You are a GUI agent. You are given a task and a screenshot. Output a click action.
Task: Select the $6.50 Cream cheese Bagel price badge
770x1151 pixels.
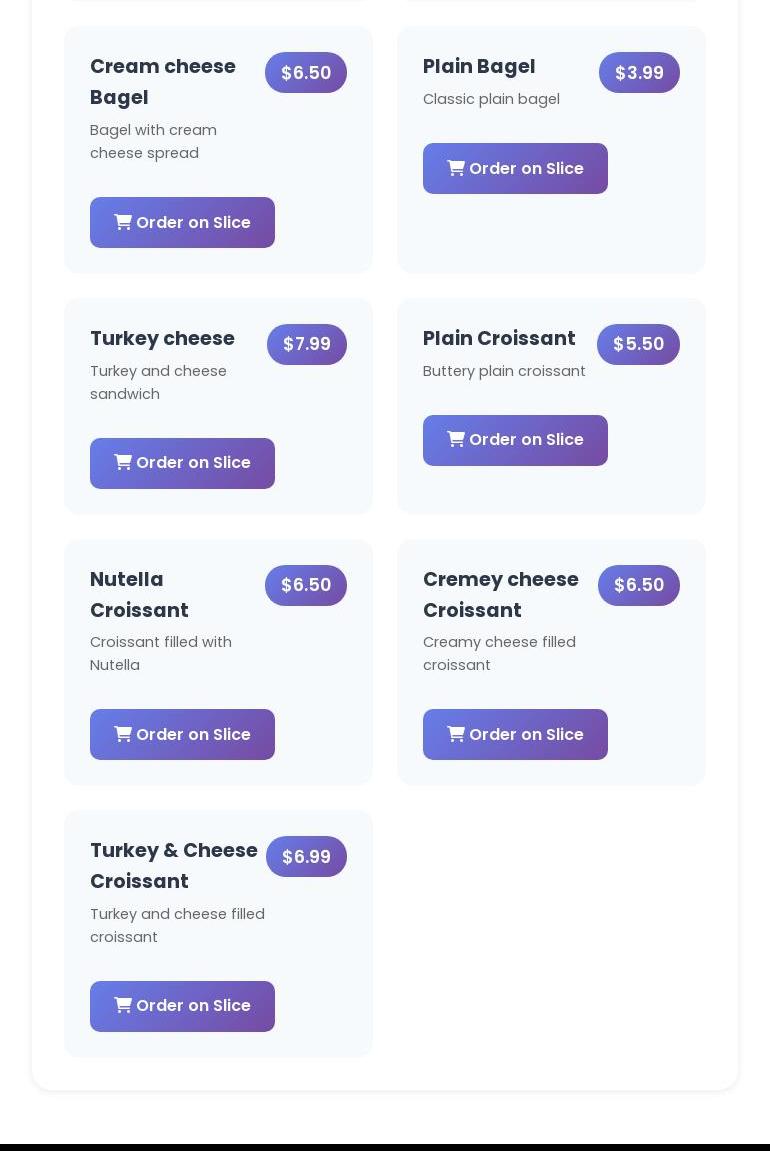(x=306, y=73)
